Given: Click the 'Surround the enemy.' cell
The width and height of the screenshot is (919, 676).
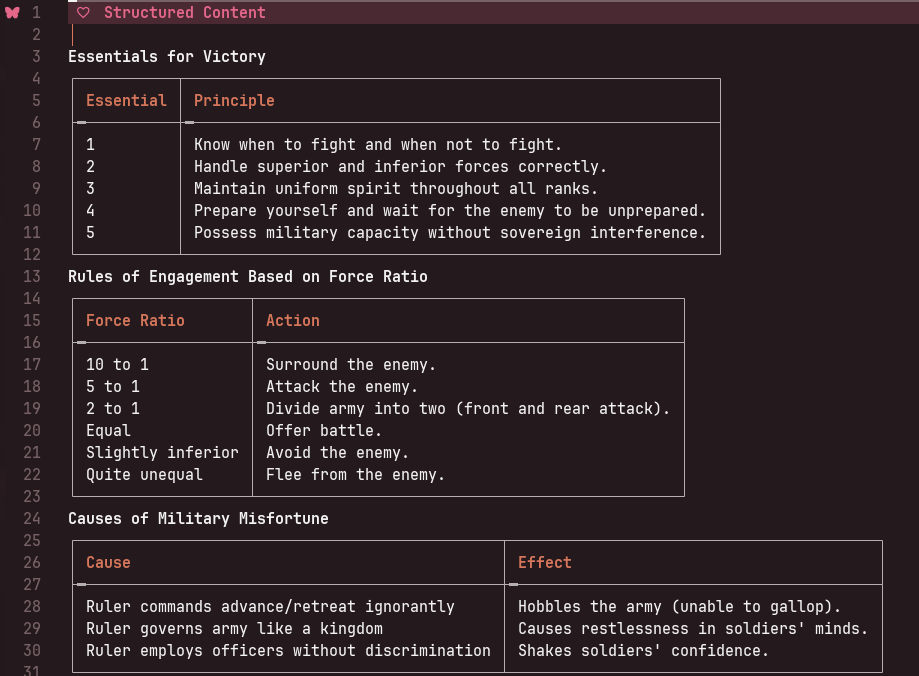Looking at the screenshot, I should pyautogui.click(x=350, y=365).
